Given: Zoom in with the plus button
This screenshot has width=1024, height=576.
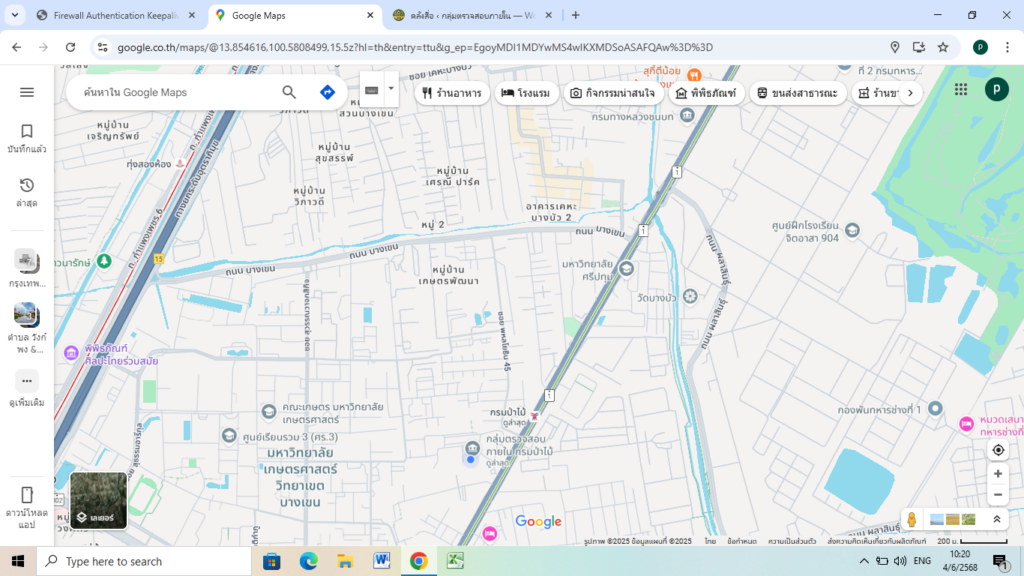Looking at the screenshot, I should click(x=998, y=474).
